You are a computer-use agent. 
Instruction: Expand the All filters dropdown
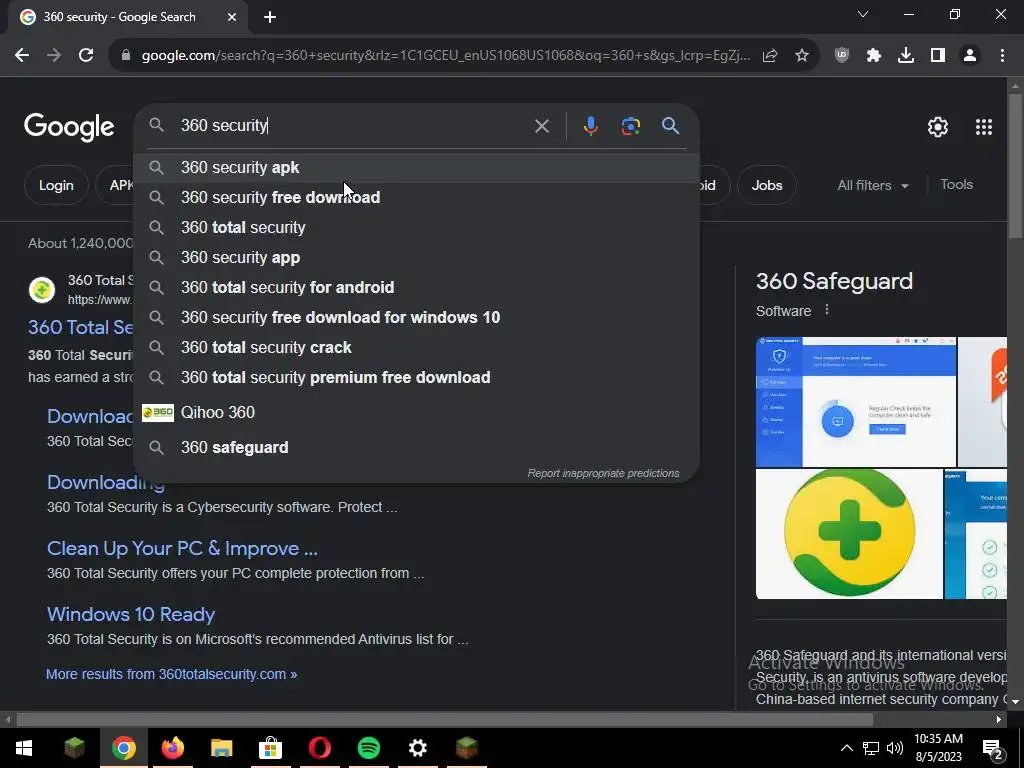click(873, 185)
